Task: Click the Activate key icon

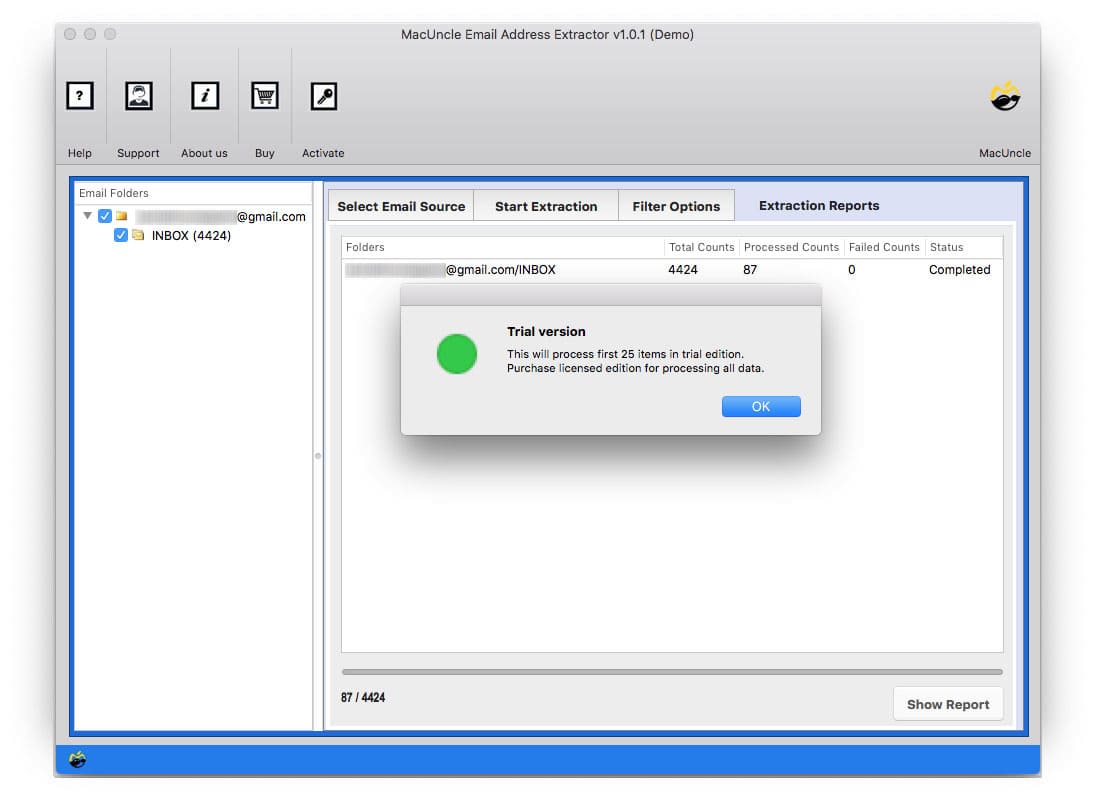Action: coord(323,96)
